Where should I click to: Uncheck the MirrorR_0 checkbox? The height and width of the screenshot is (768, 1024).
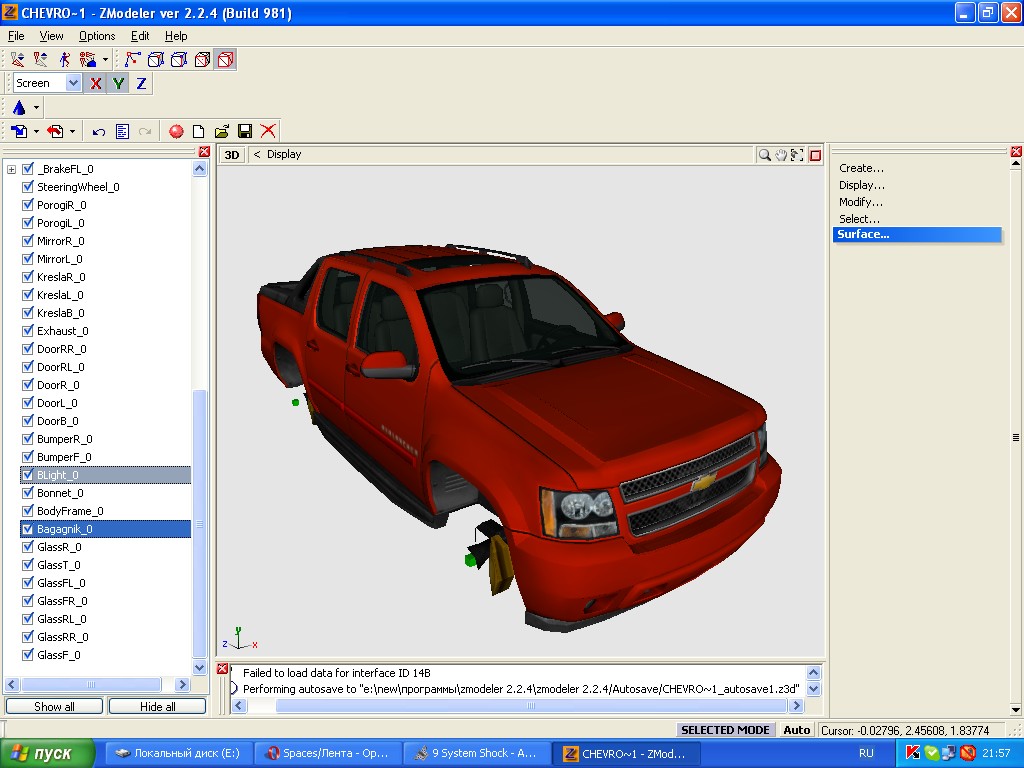pos(27,241)
